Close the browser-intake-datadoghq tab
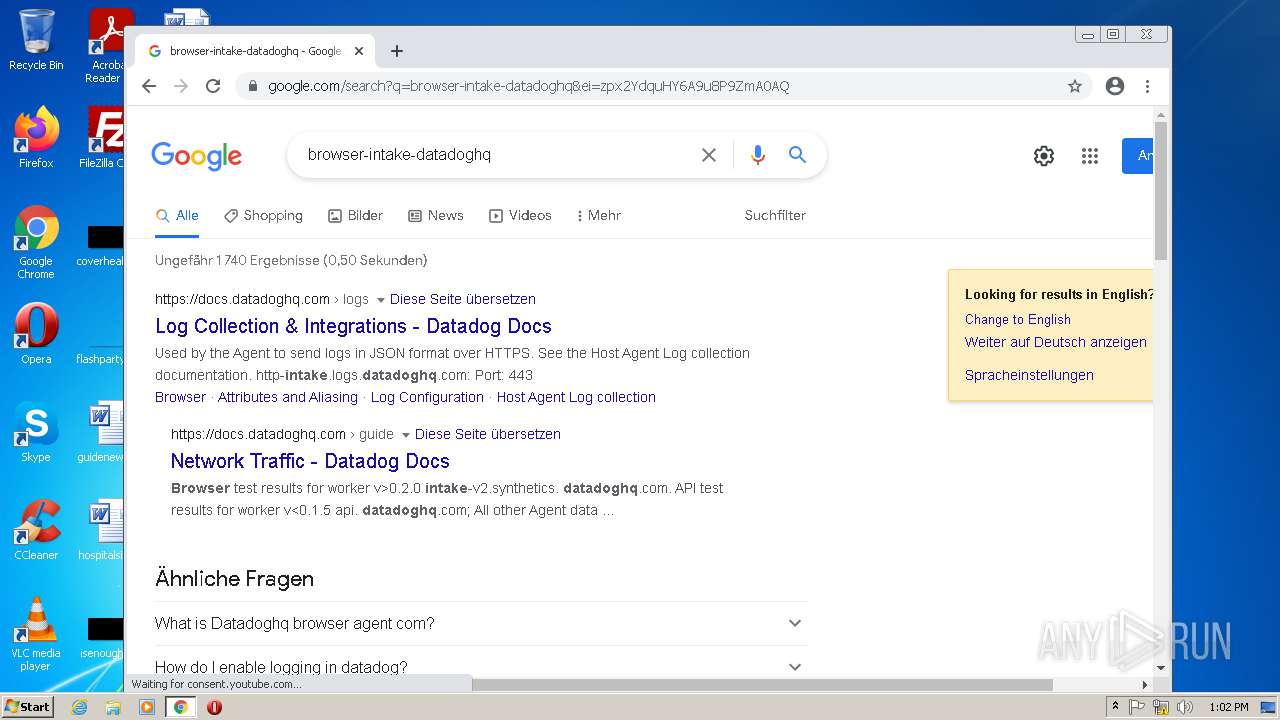 click(x=358, y=51)
